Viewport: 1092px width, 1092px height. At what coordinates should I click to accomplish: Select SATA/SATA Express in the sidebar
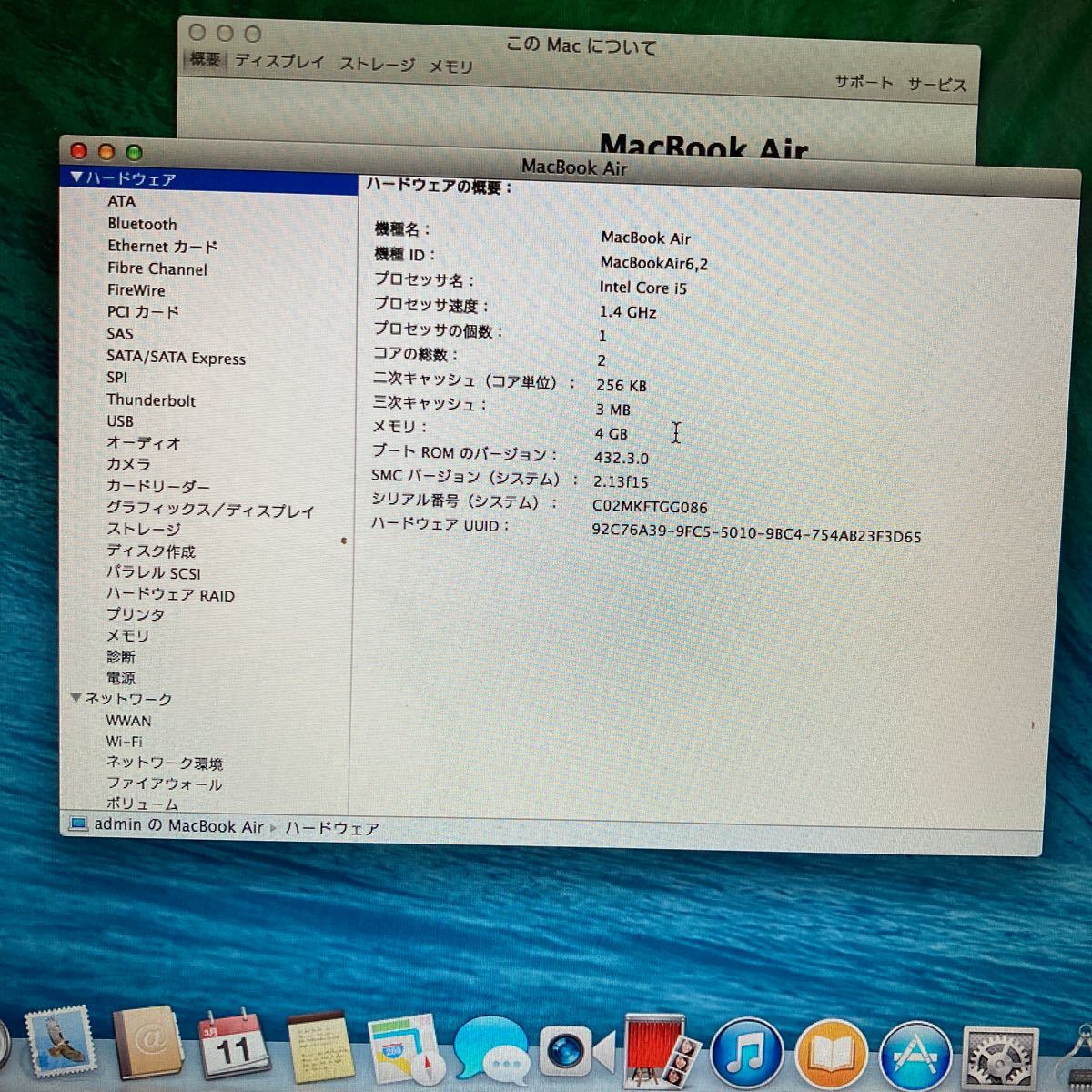point(176,358)
